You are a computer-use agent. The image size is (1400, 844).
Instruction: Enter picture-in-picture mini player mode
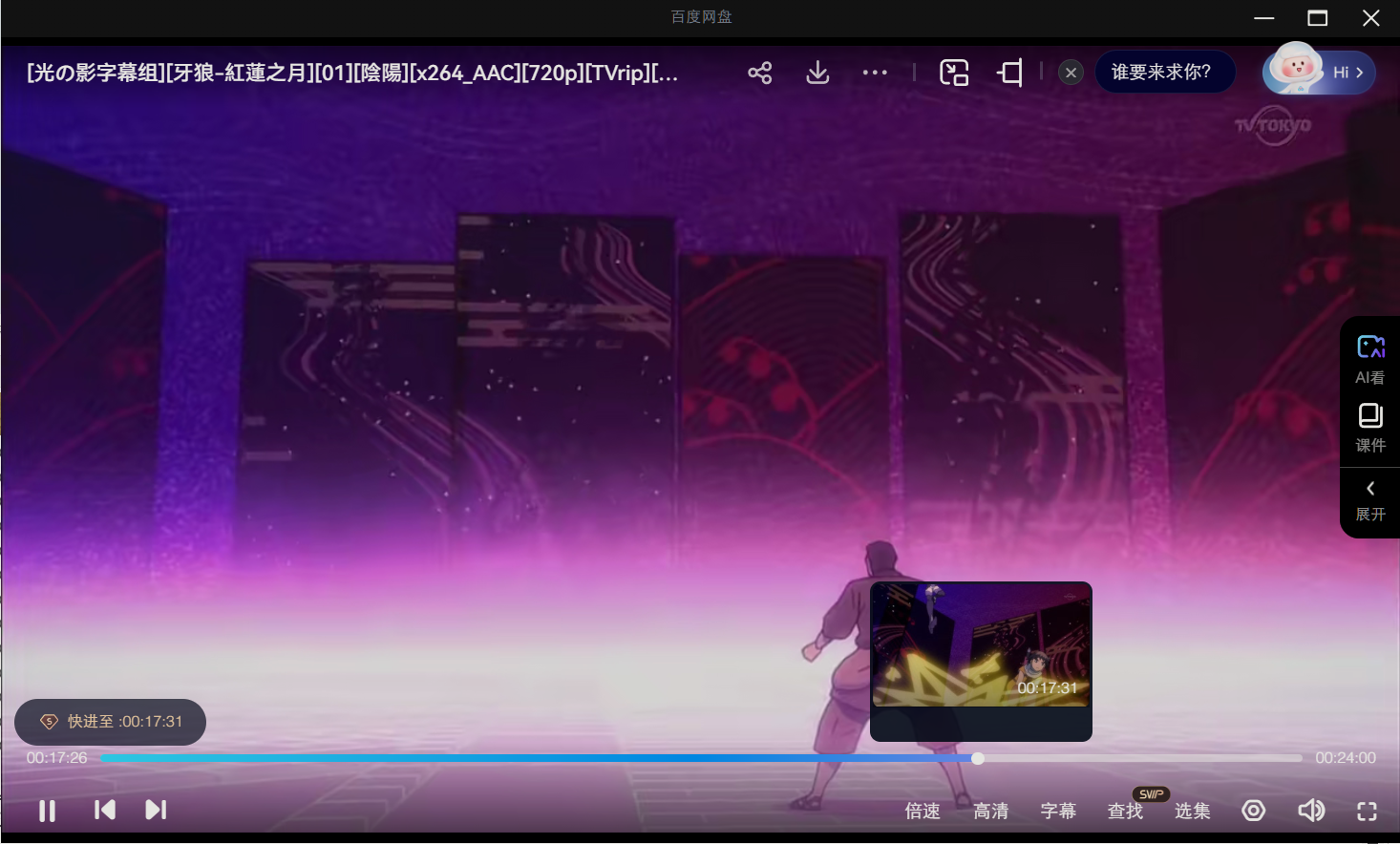pyautogui.click(x=954, y=73)
